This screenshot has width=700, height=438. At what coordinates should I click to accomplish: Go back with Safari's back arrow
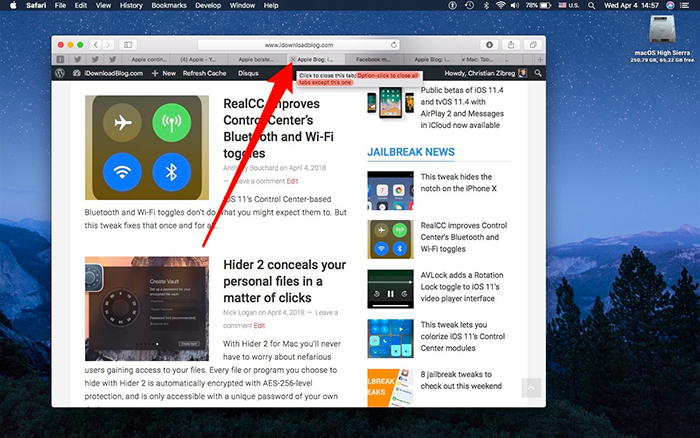click(96, 45)
